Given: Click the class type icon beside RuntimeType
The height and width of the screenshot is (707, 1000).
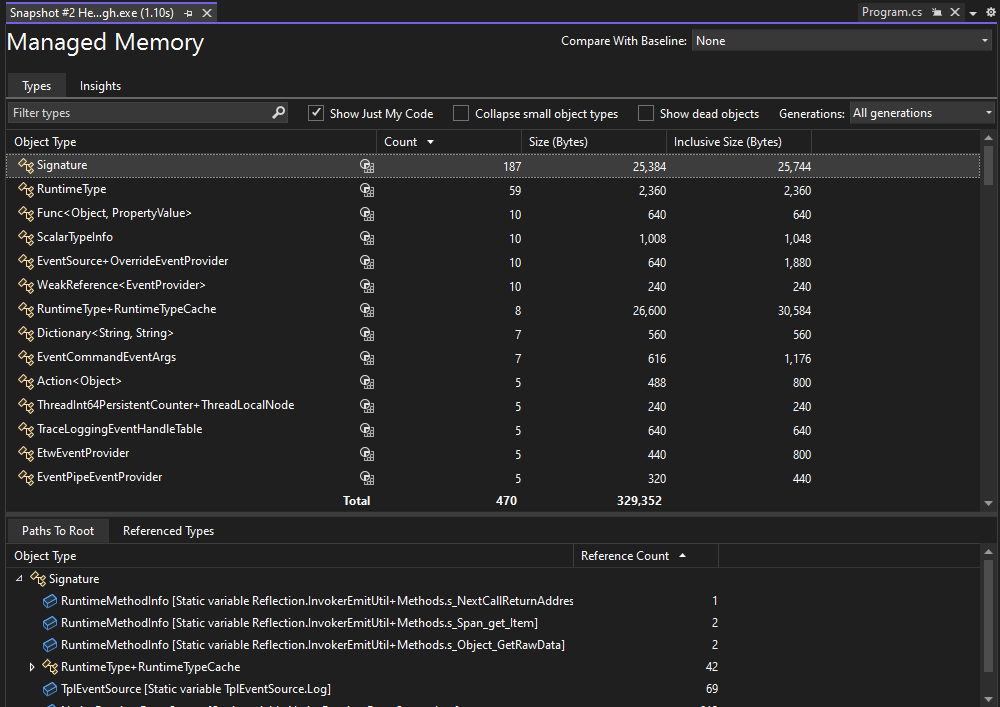Looking at the screenshot, I should [x=25, y=189].
